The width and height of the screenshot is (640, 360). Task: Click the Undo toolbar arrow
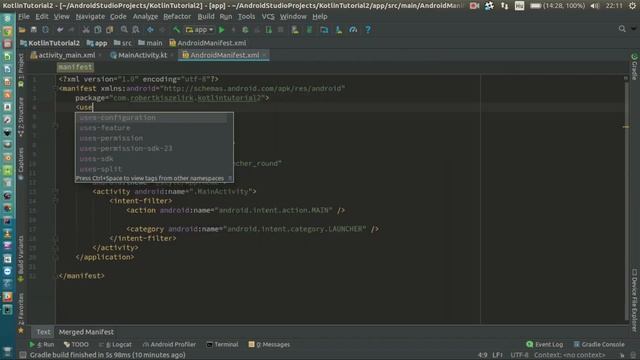pyautogui.click(x=60, y=30)
